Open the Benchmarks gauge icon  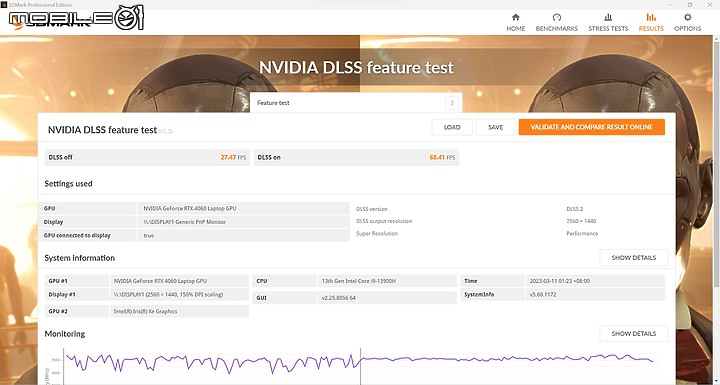[557, 17]
